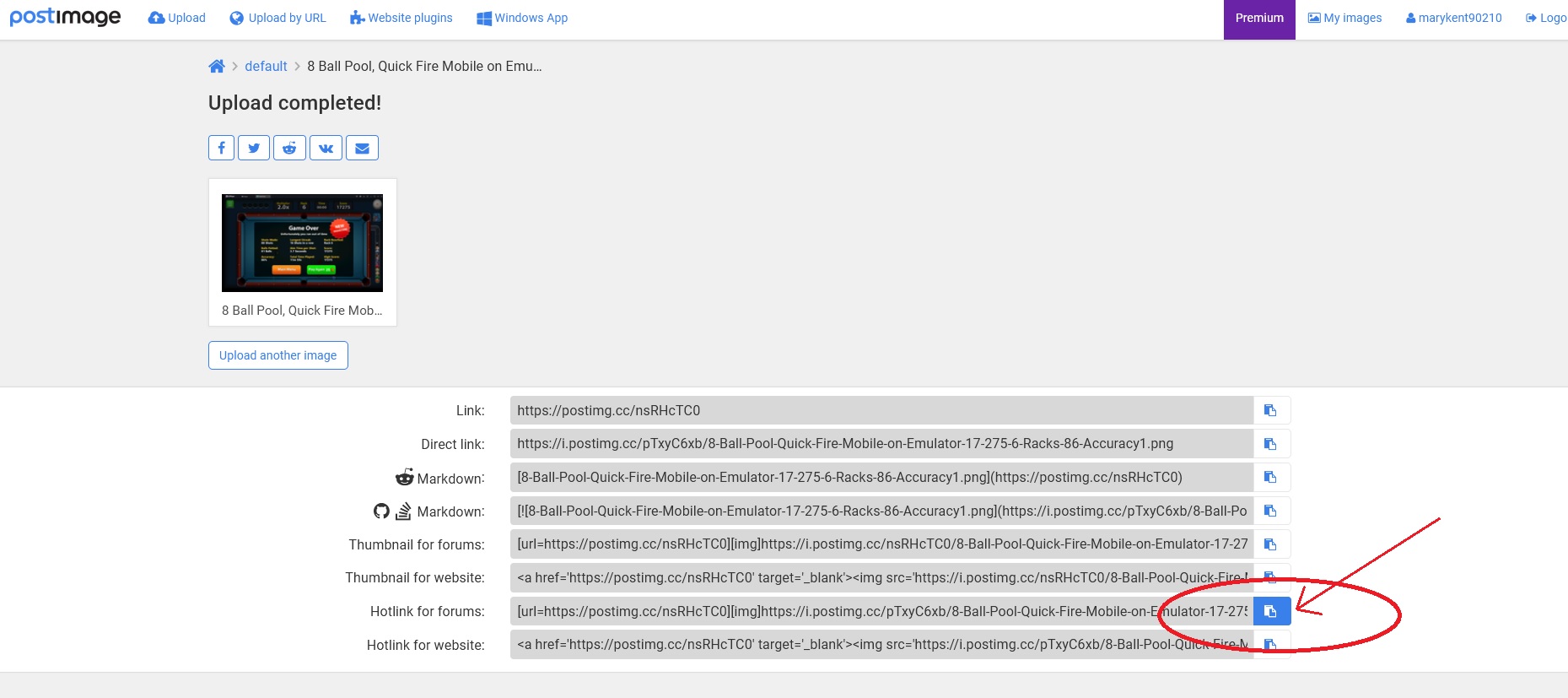
Task: Select the Hotlink for forums field
Action: pyautogui.click(x=881, y=611)
